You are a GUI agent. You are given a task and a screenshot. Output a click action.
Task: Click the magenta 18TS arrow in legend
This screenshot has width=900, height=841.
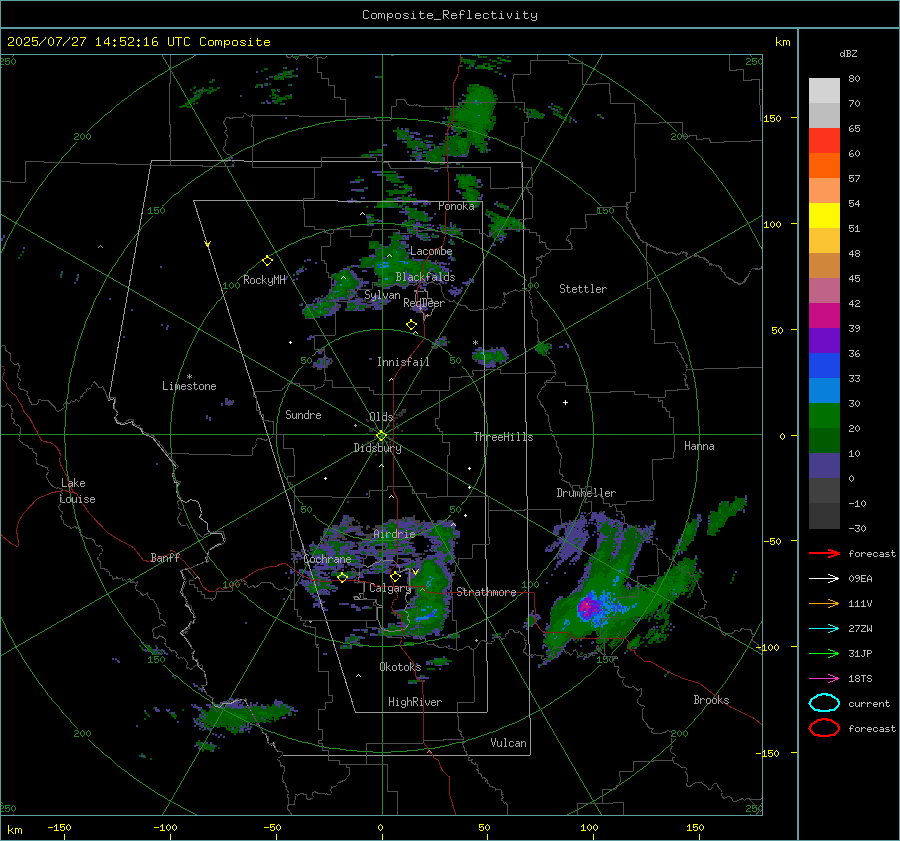[824, 679]
